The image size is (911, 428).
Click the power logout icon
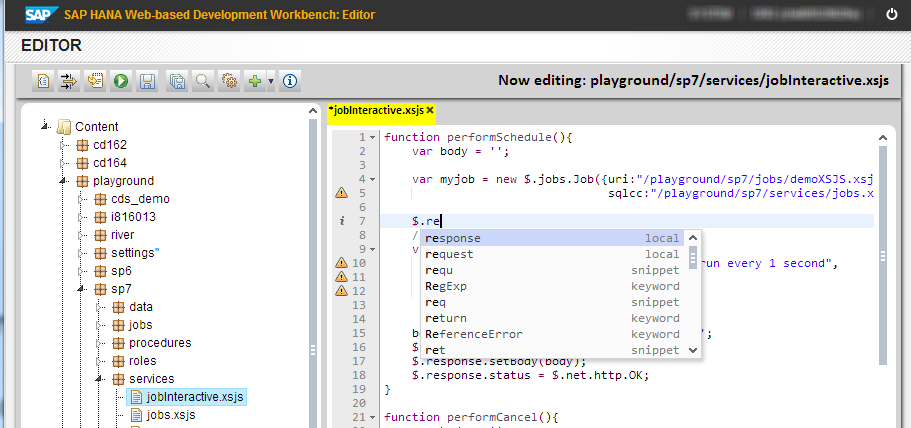pyautogui.click(x=892, y=15)
